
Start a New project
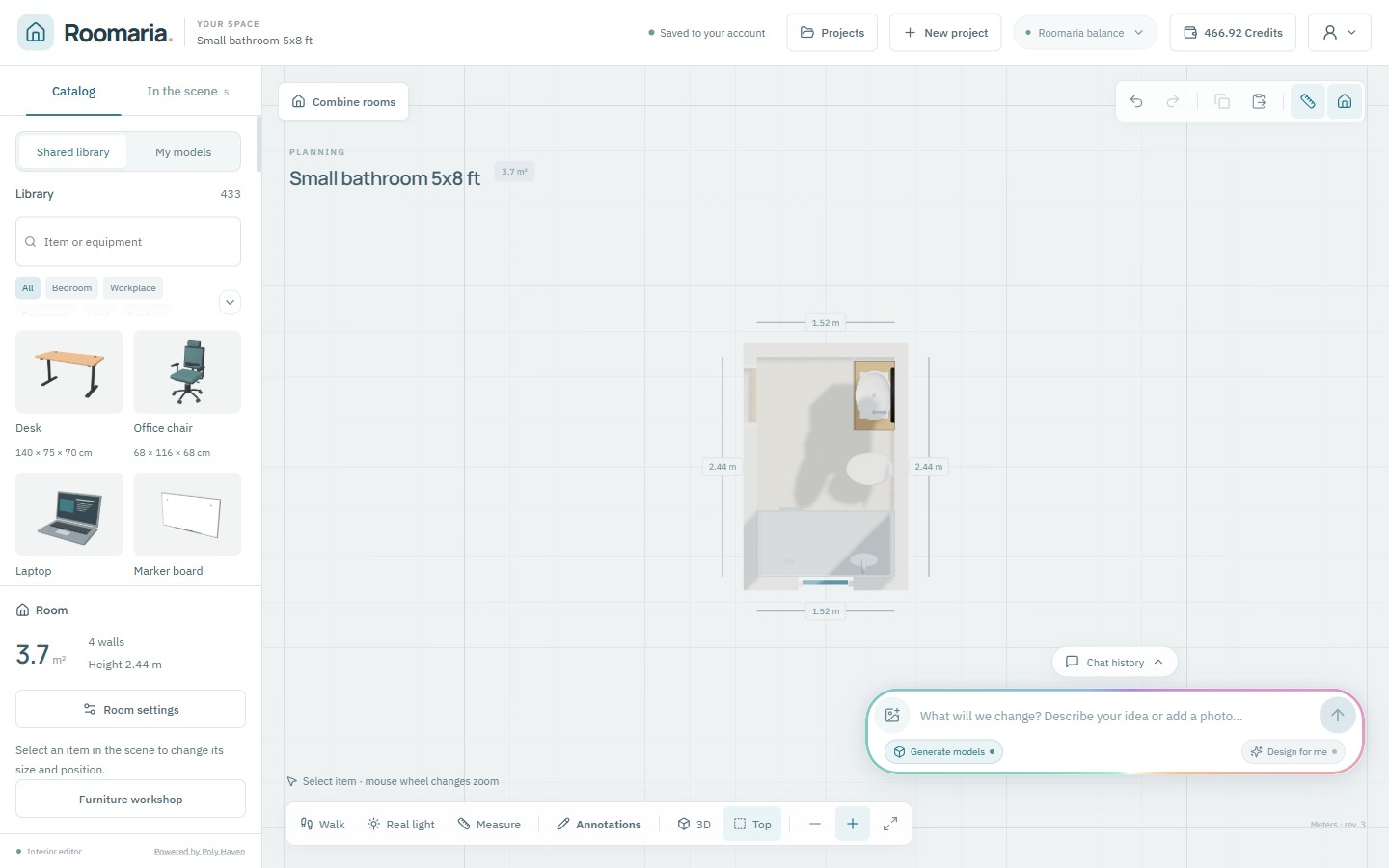pos(945,33)
